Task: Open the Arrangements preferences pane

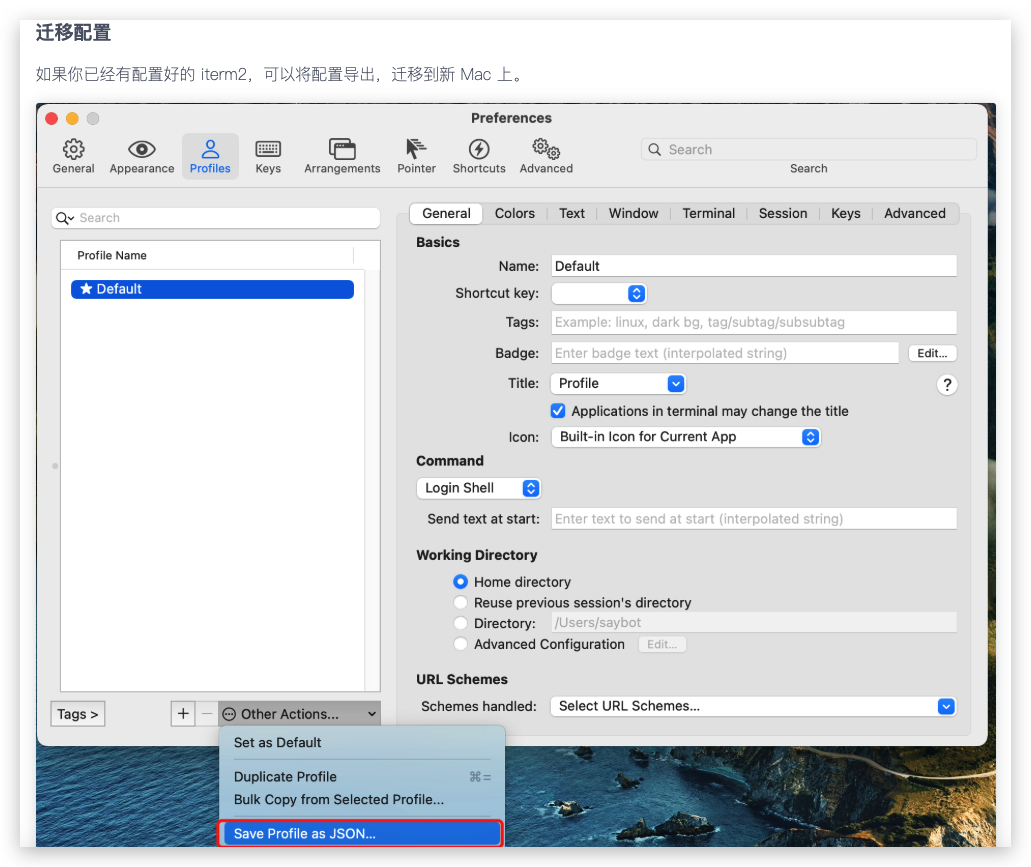Action: pyautogui.click(x=342, y=156)
